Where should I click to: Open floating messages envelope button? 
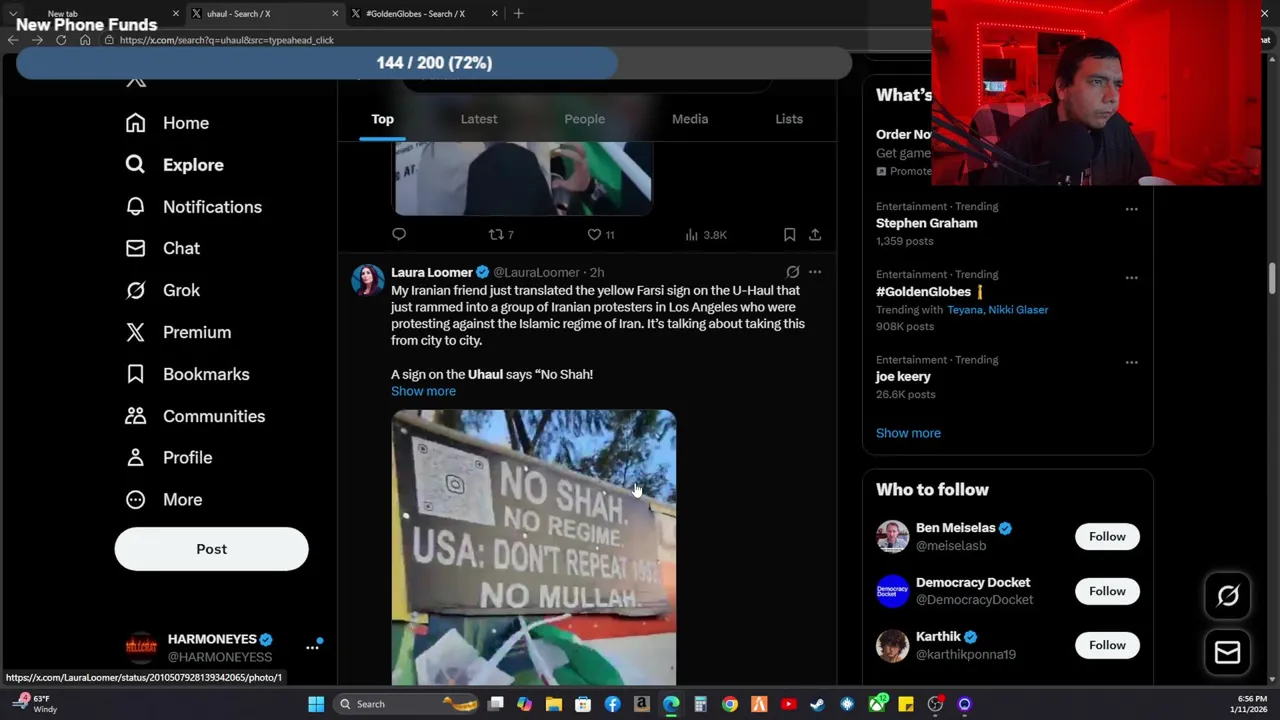click(x=1228, y=653)
